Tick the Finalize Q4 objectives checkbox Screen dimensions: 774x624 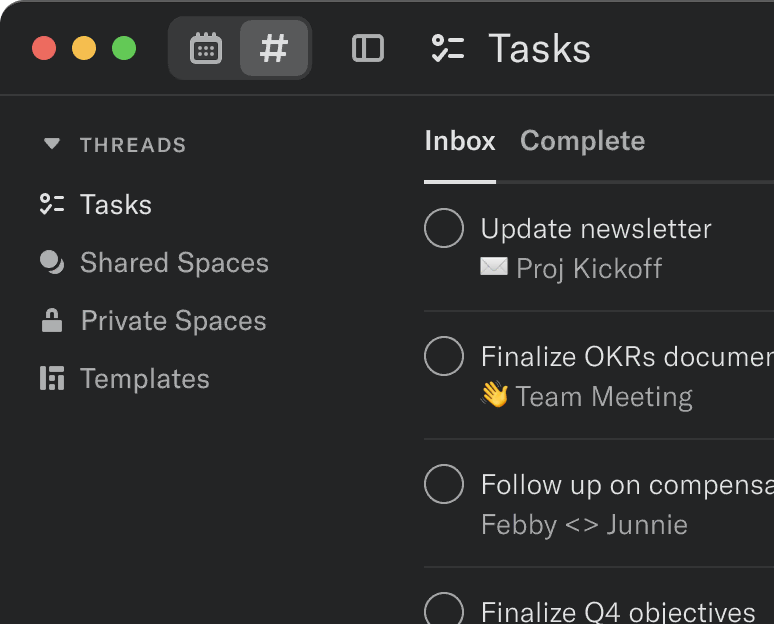(444, 609)
